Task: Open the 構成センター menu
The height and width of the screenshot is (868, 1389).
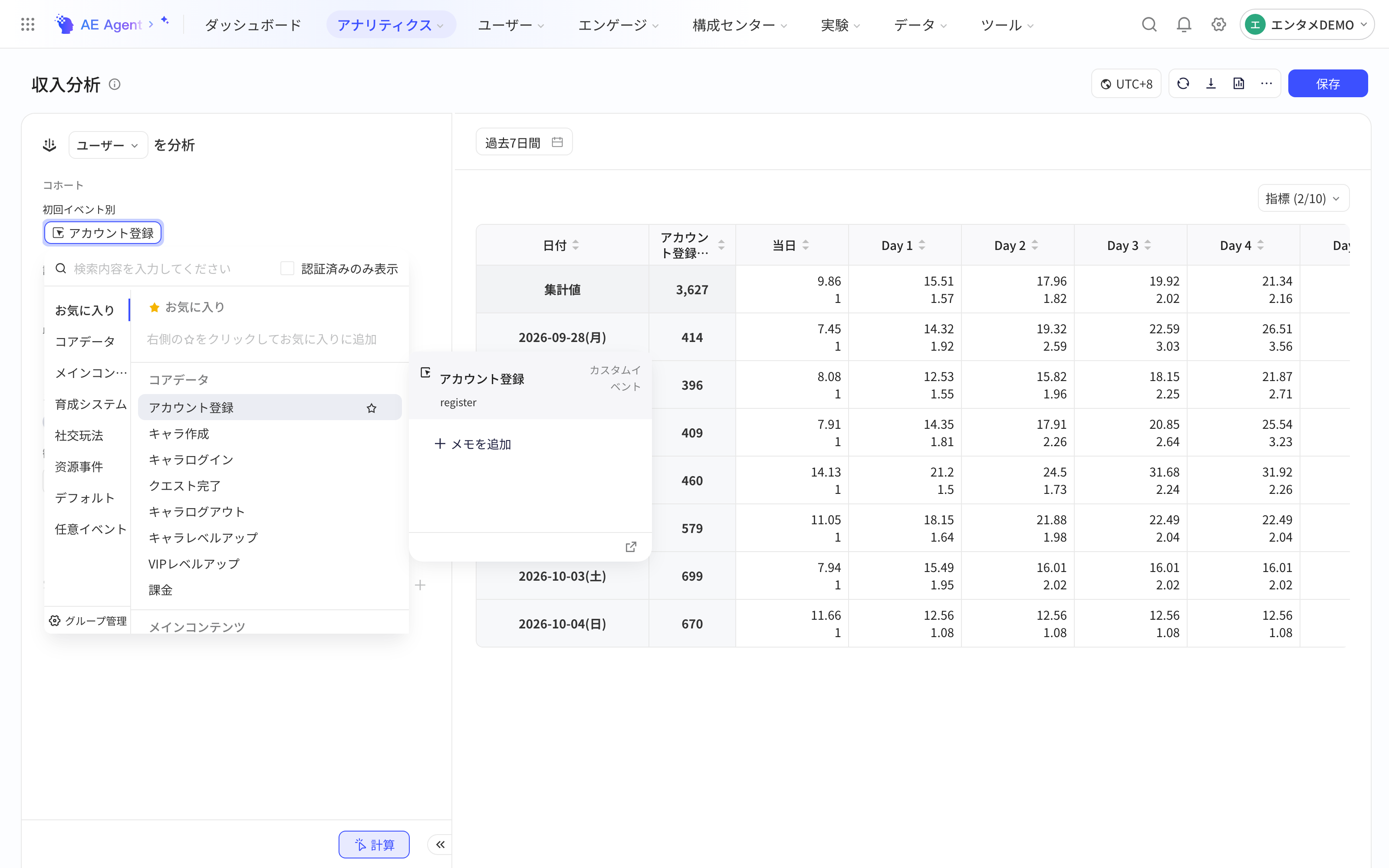Action: [x=740, y=25]
